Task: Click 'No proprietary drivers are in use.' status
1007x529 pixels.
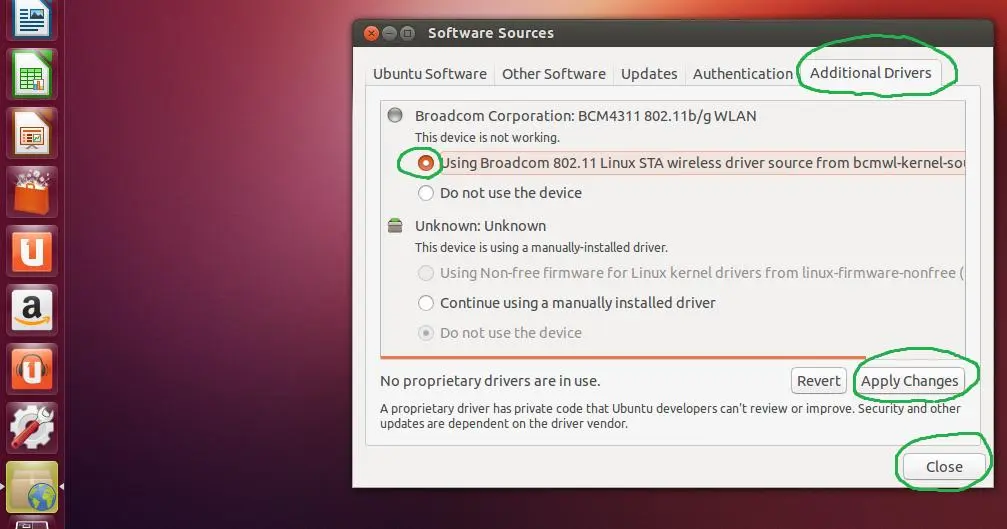Action: coord(490,381)
